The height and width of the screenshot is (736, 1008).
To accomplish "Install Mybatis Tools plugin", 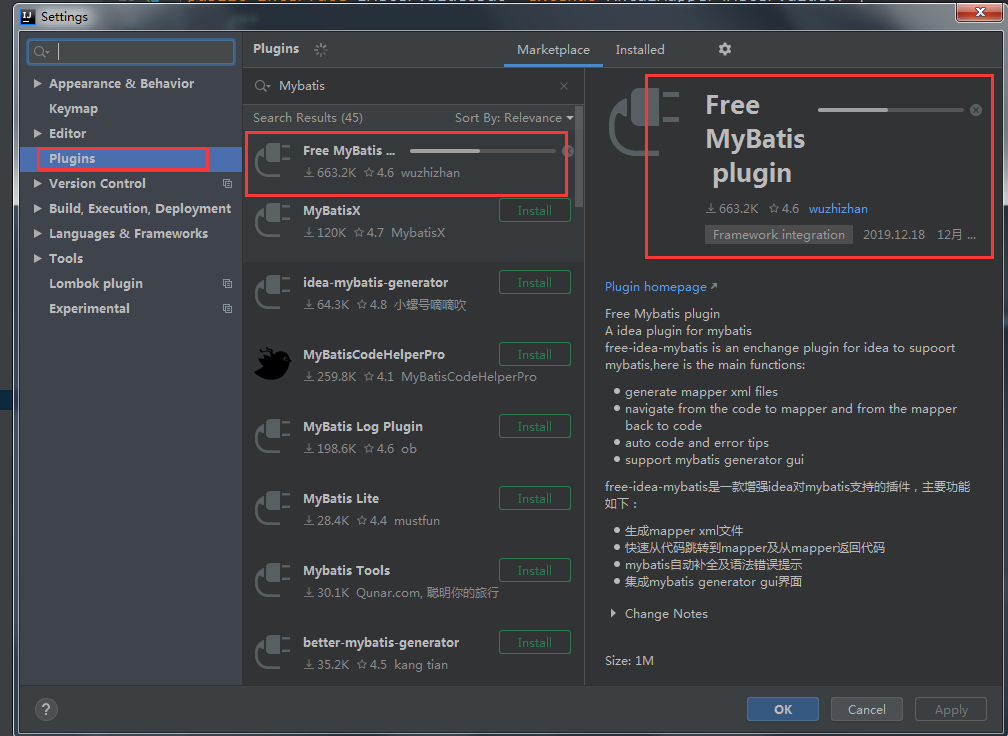I will tap(535, 571).
